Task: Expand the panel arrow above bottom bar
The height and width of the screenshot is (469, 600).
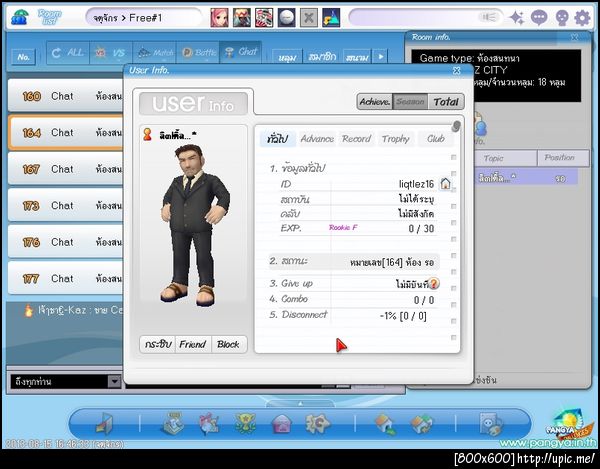Action: click(x=300, y=404)
